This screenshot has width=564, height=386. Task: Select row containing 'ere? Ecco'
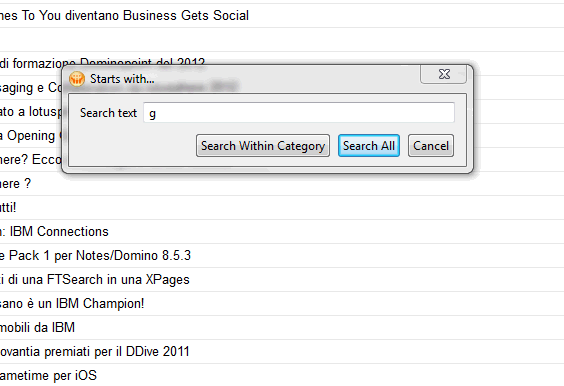[31, 159]
